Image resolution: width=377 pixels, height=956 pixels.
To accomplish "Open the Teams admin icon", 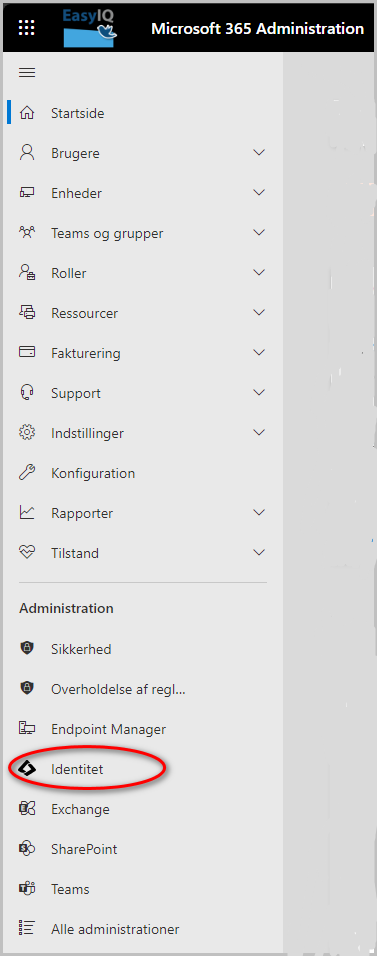I will [27, 889].
